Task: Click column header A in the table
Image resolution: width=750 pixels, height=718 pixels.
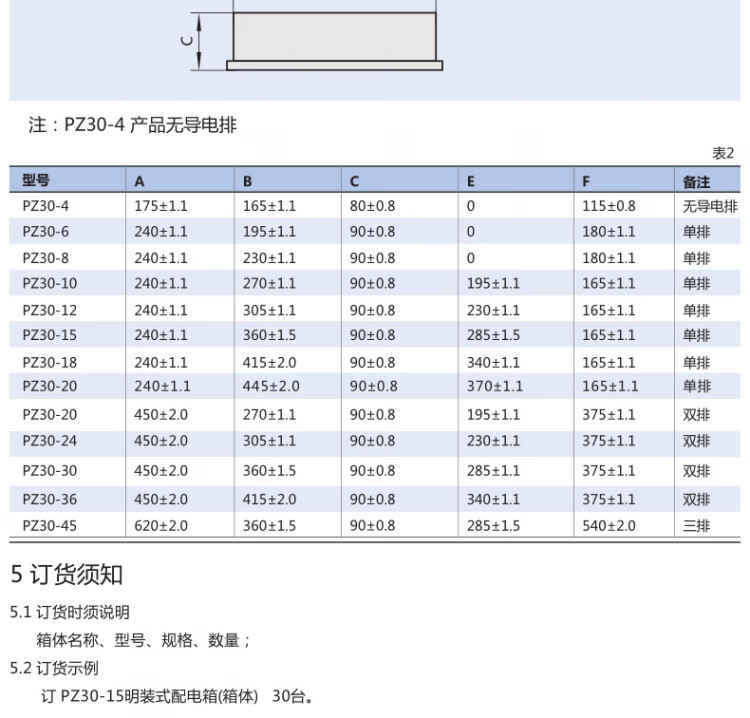Action: 140,182
